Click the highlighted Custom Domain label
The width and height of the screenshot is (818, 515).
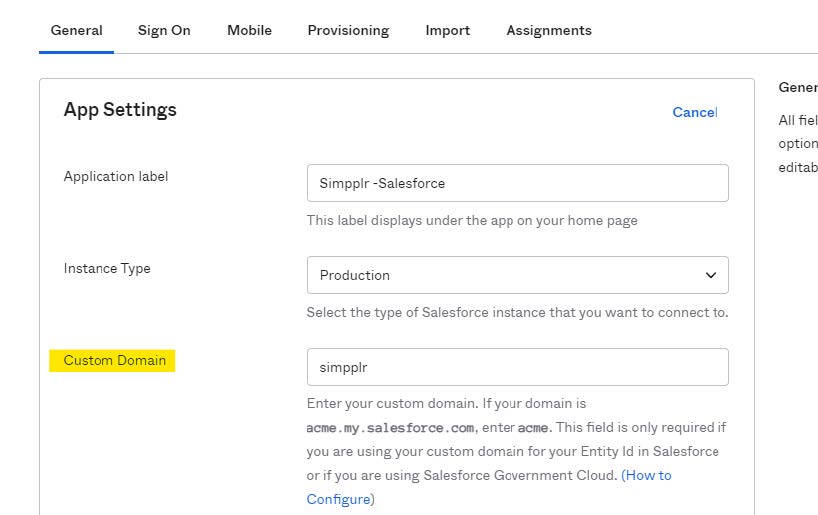point(112,361)
